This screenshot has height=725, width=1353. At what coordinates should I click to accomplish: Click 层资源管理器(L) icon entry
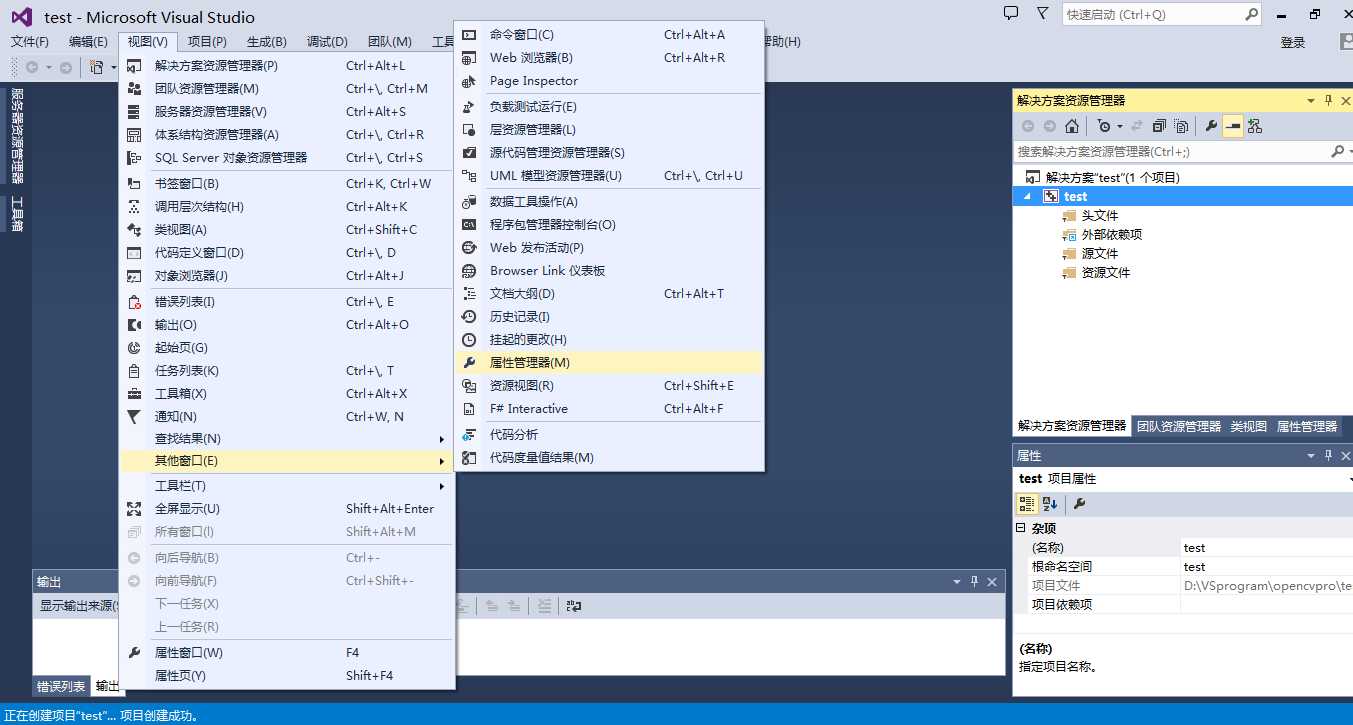609,130
